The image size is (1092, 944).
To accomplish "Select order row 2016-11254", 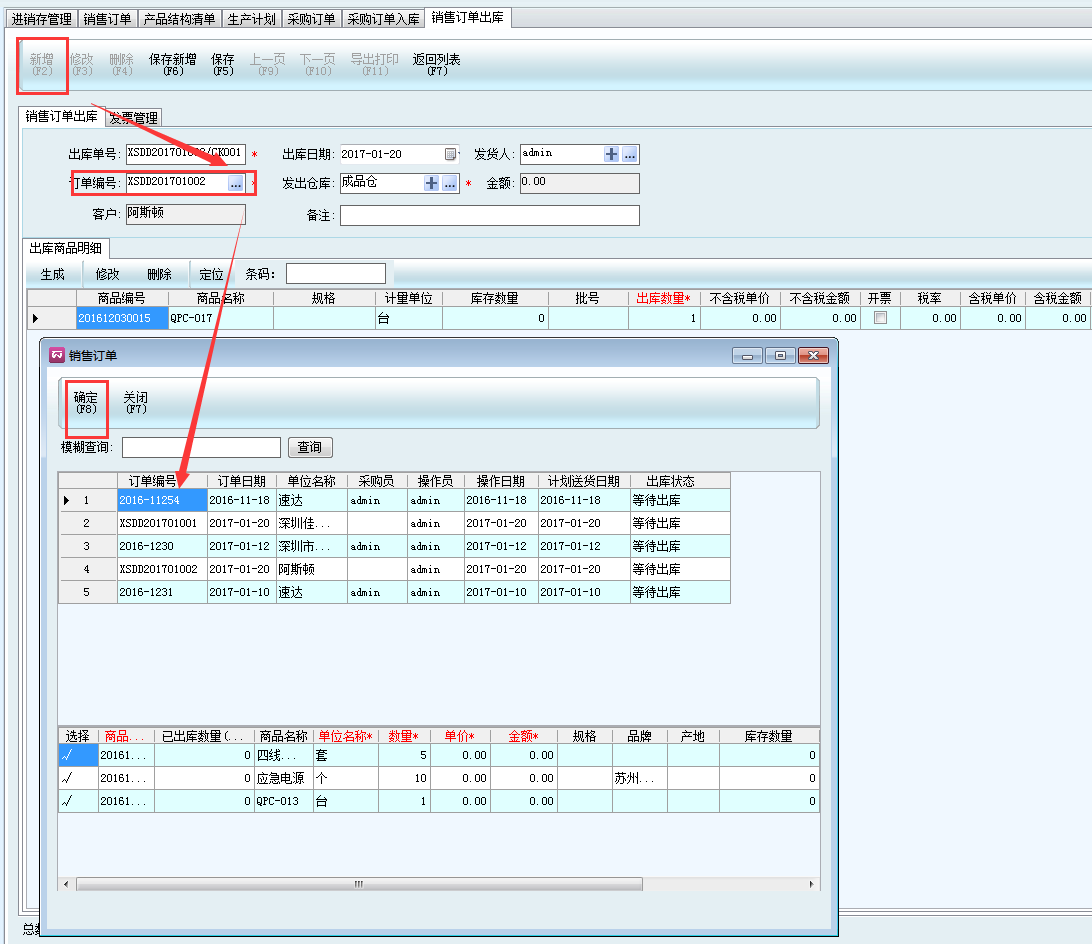I will (x=395, y=500).
